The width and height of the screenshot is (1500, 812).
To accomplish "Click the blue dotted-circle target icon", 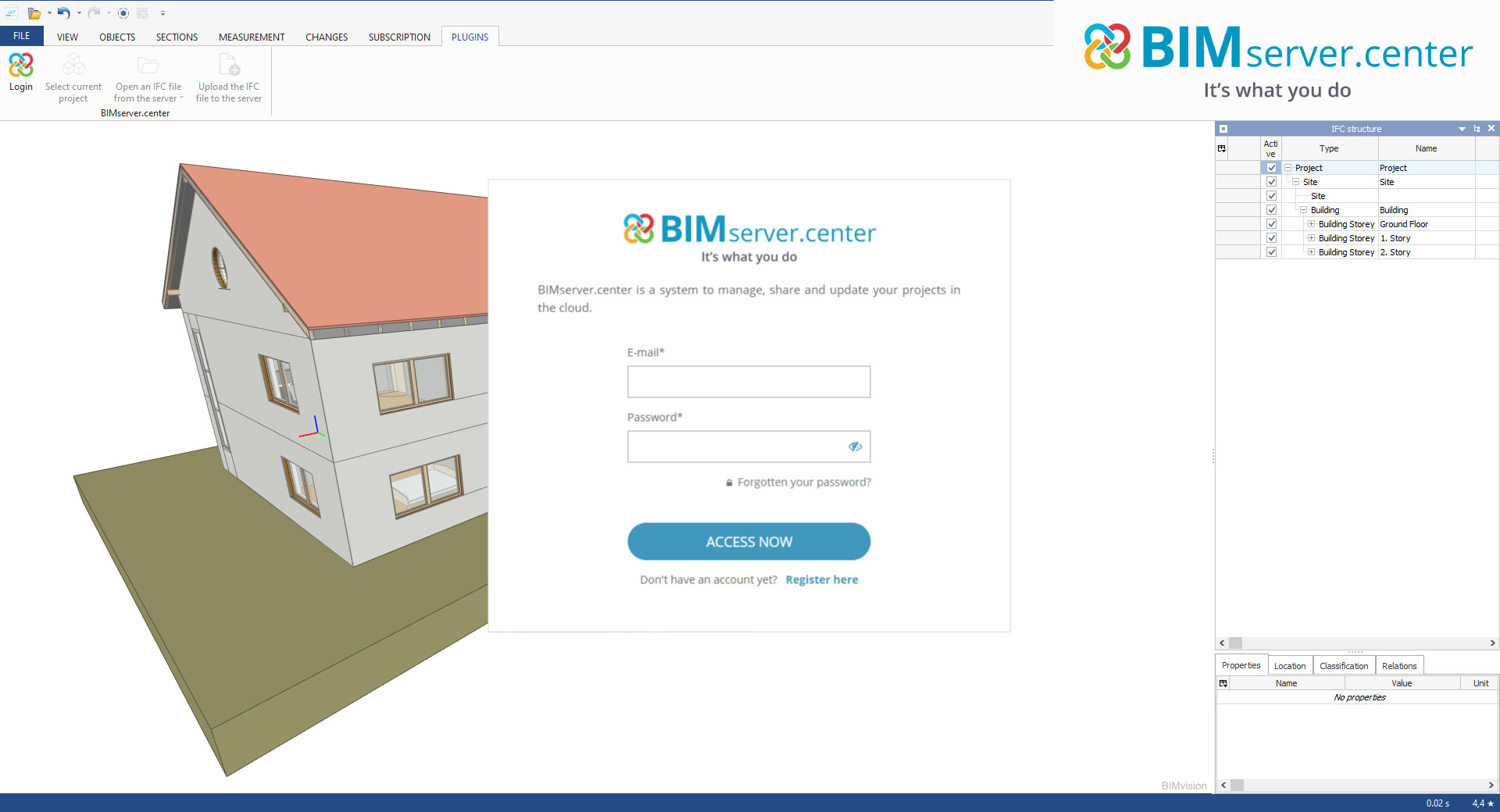I will click(123, 13).
